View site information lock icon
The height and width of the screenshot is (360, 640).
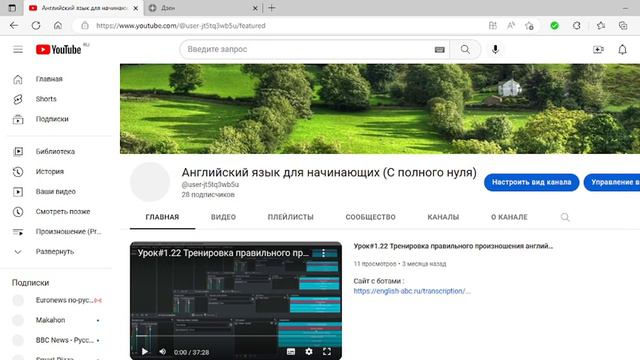pyautogui.click(x=84, y=26)
